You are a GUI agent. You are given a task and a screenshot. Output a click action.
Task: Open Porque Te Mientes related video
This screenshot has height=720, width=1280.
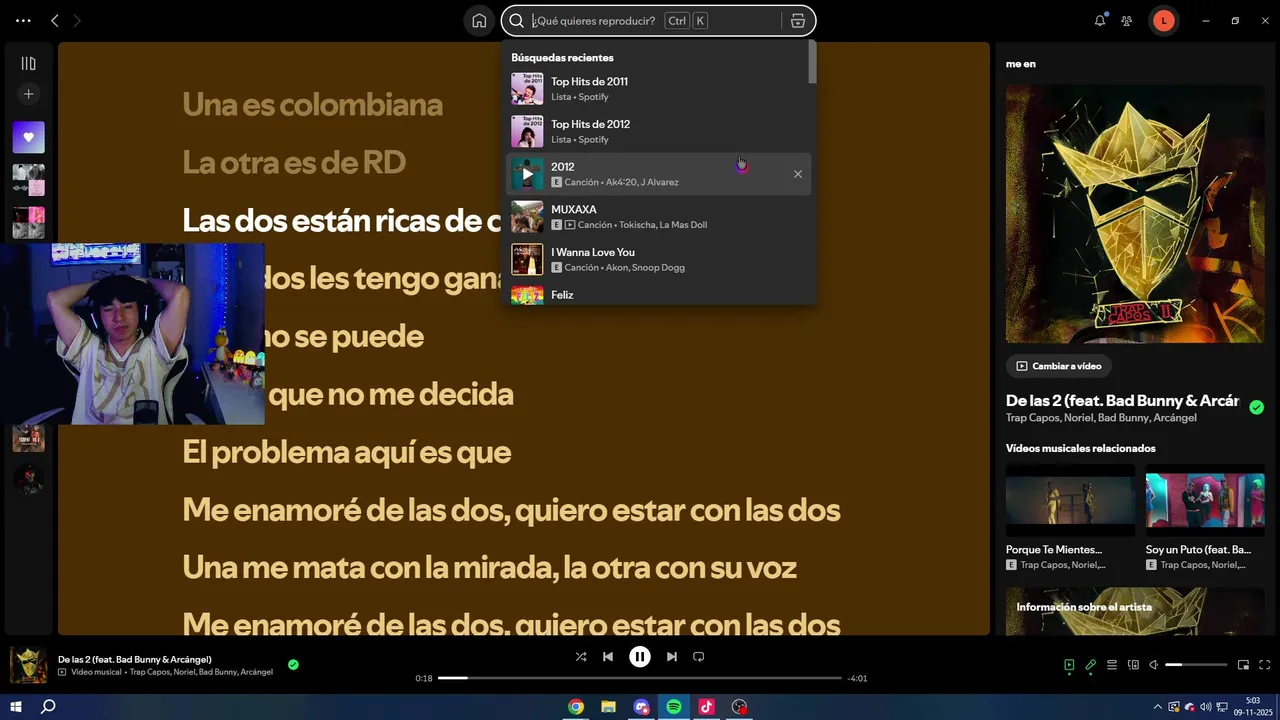pos(1070,517)
